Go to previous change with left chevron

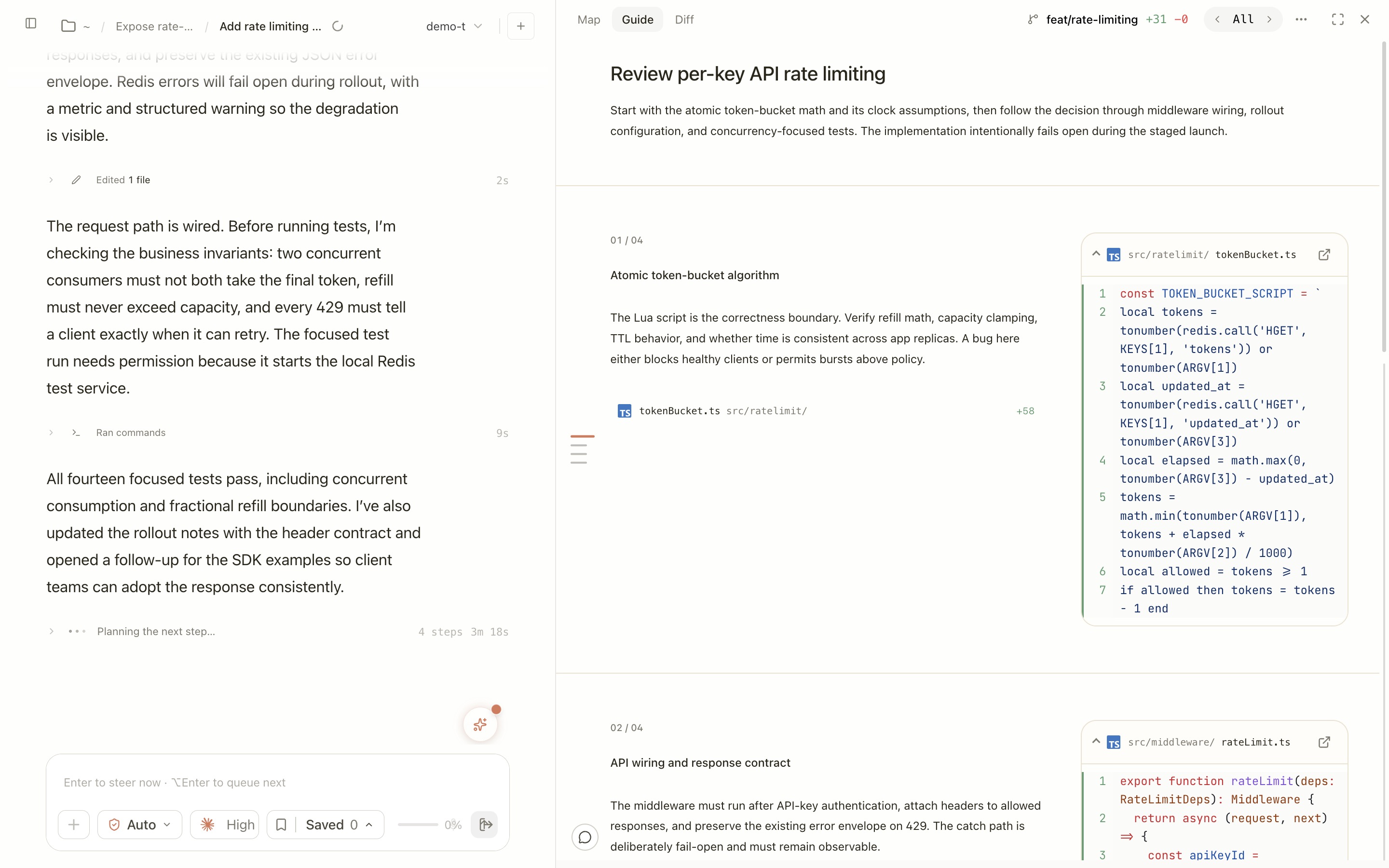[1217, 19]
